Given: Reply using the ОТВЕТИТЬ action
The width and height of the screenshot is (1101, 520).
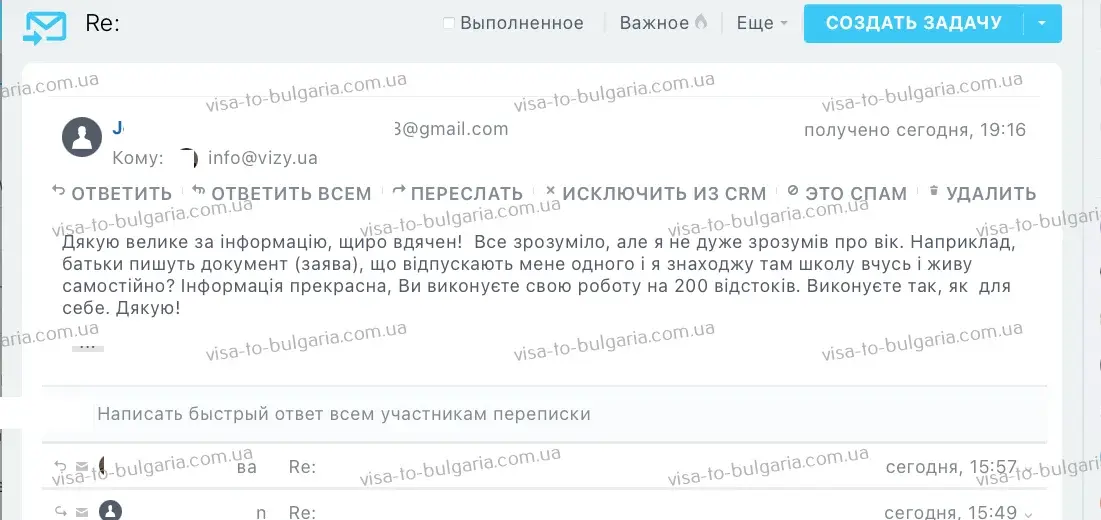Looking at the screenshot, I should click(112, 193).
